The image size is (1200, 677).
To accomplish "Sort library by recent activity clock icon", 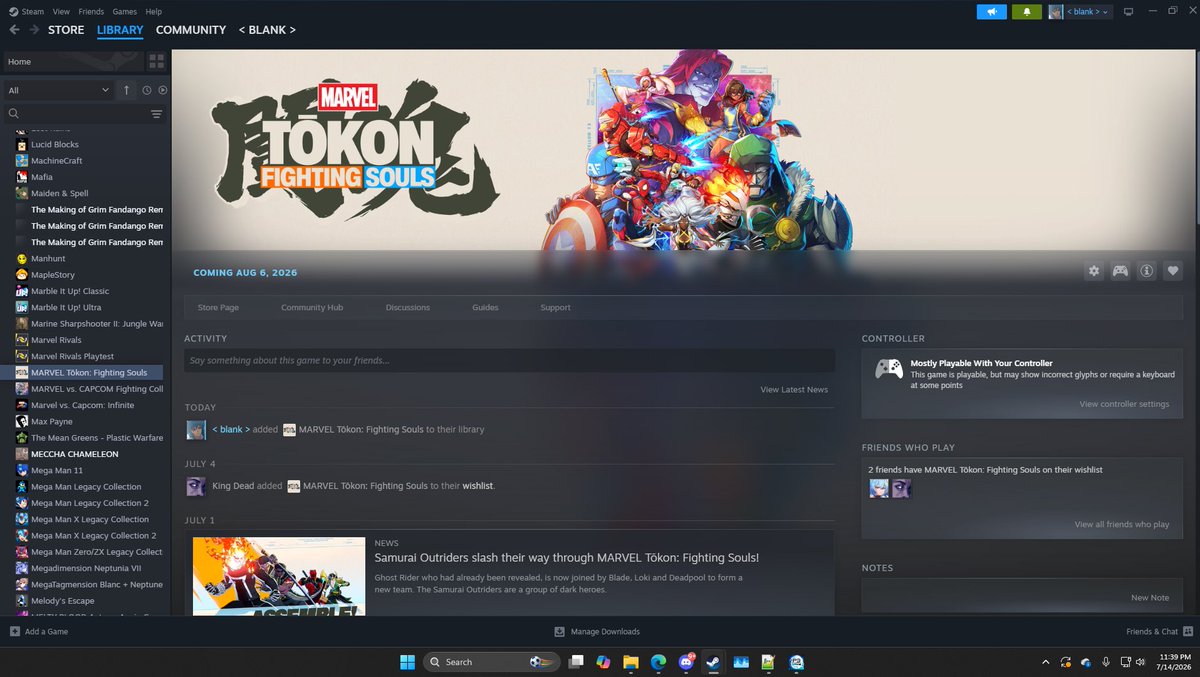I will click(146, 90).
